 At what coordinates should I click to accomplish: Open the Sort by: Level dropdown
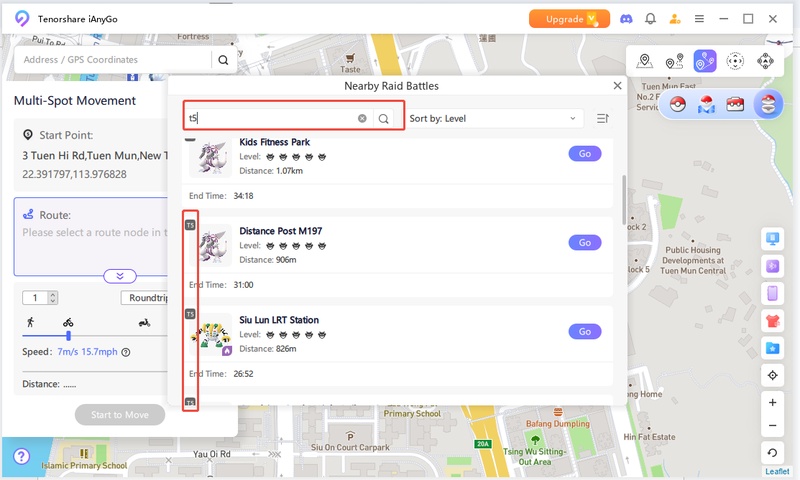(x=493, y=118)
